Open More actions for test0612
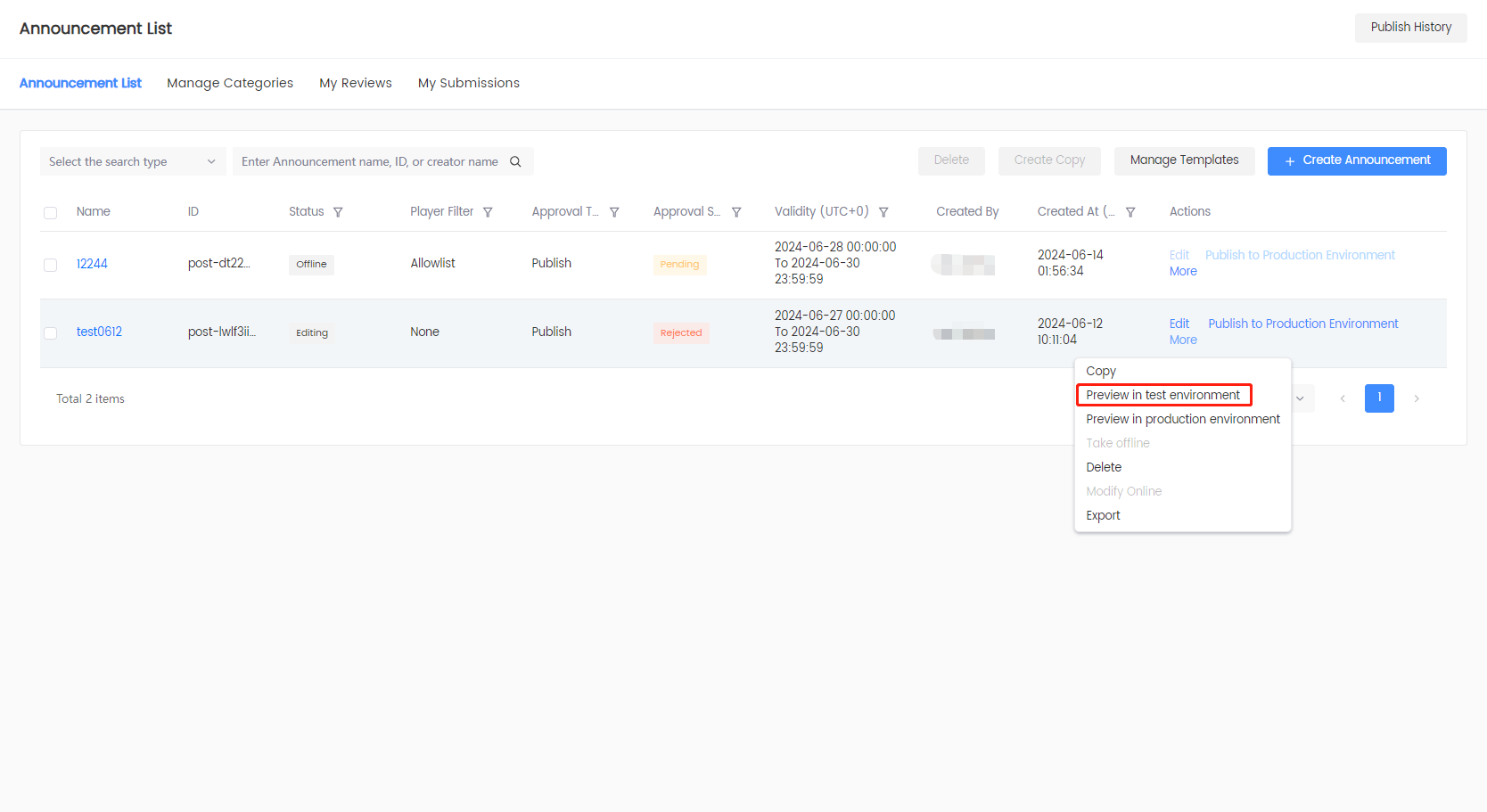 click(1183, 340)
